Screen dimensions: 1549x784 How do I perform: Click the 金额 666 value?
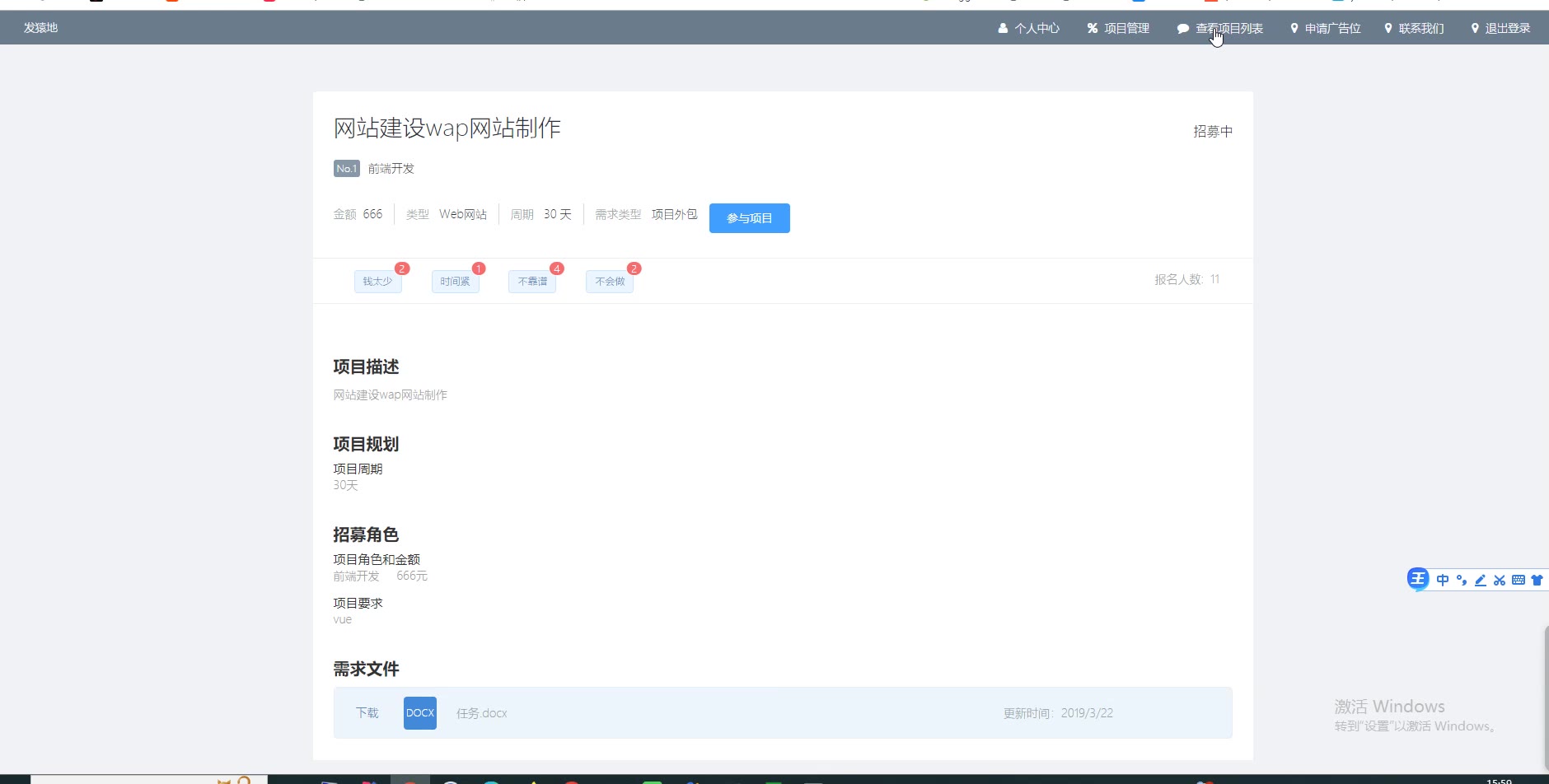point(372,214)
